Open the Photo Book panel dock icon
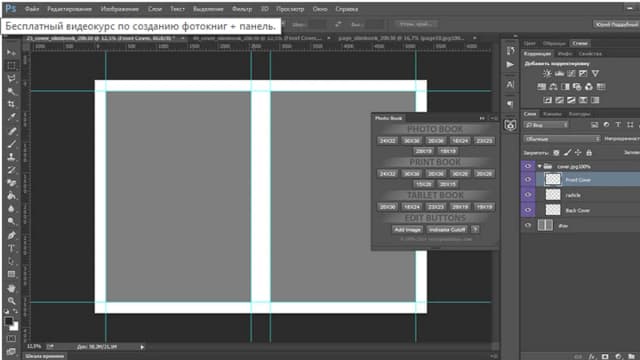Viewport: 640px width, 360px height. pos(510,125)
